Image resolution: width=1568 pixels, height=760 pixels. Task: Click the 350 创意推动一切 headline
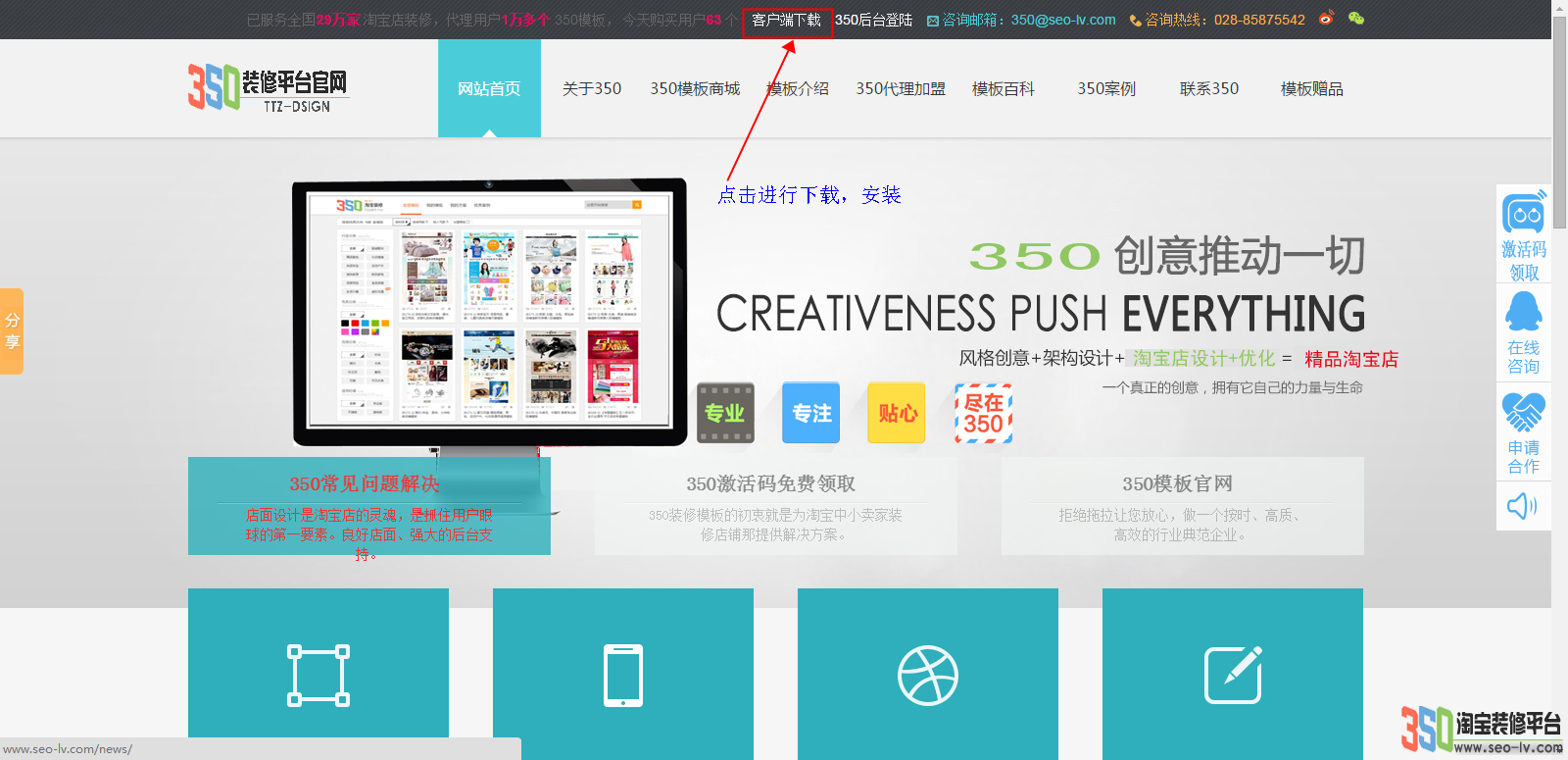tap(1167, 256)
